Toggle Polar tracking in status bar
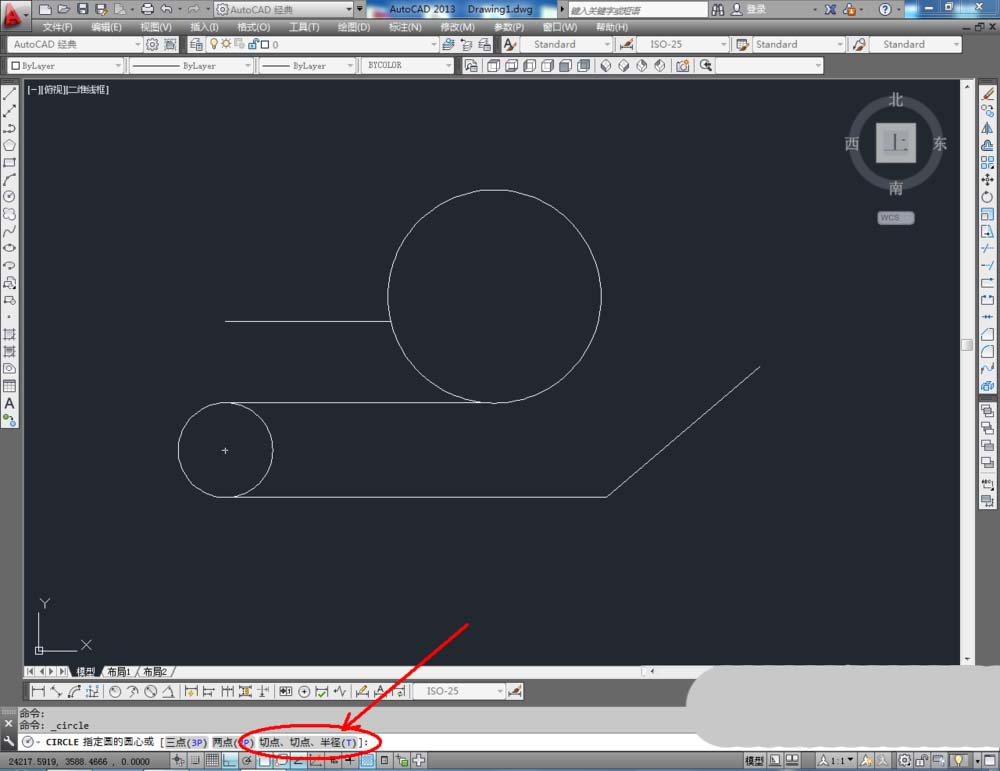1000x771 pixels. [x=247, y=760]
